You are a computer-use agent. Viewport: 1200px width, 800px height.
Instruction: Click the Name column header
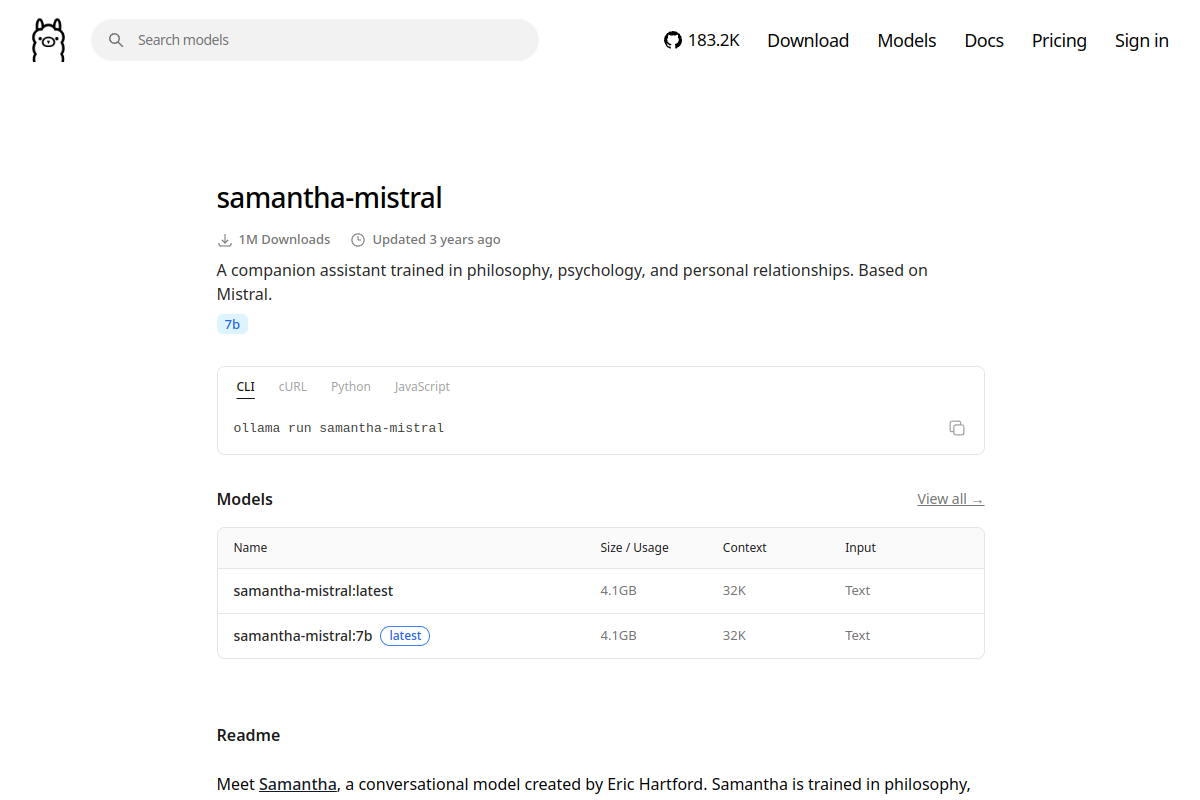(x=250, y=548)
